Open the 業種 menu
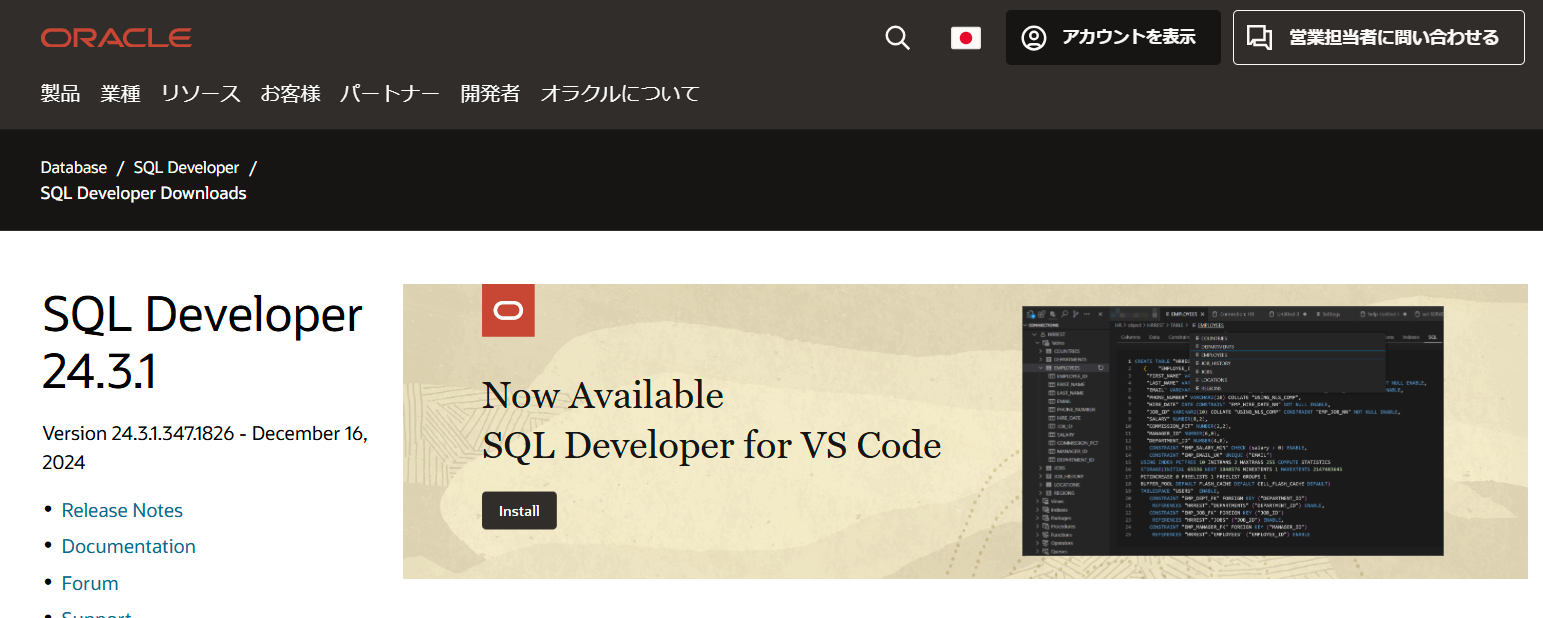The width and height of the screenshot is (1543, 618). tap(120, 94)
